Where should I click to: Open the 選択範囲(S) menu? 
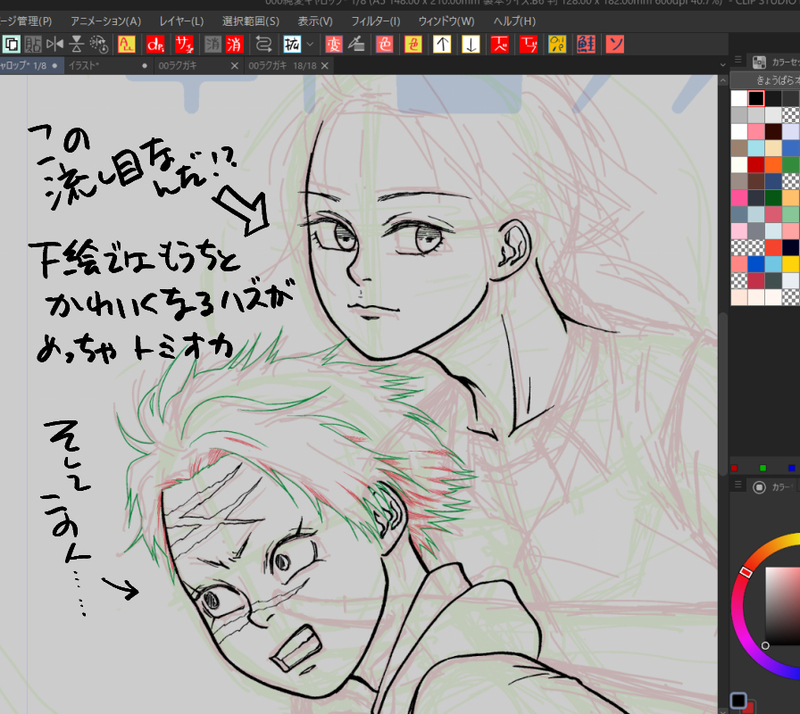[251, 21]
